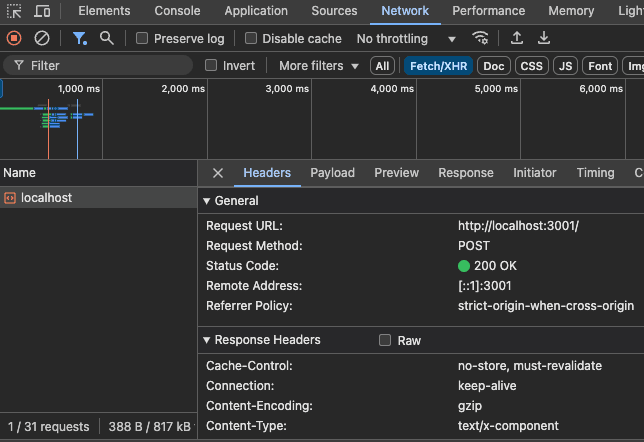Collapse the General section
The height and width of the screenshot is (442, 644).
[x=207, y=201]
